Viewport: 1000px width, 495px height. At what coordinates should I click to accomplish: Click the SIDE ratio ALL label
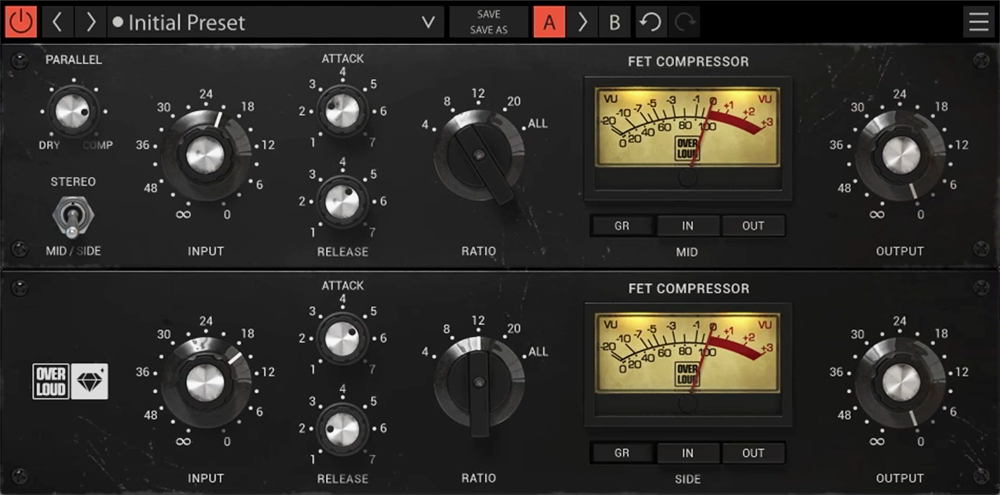[x=538, y=351]
